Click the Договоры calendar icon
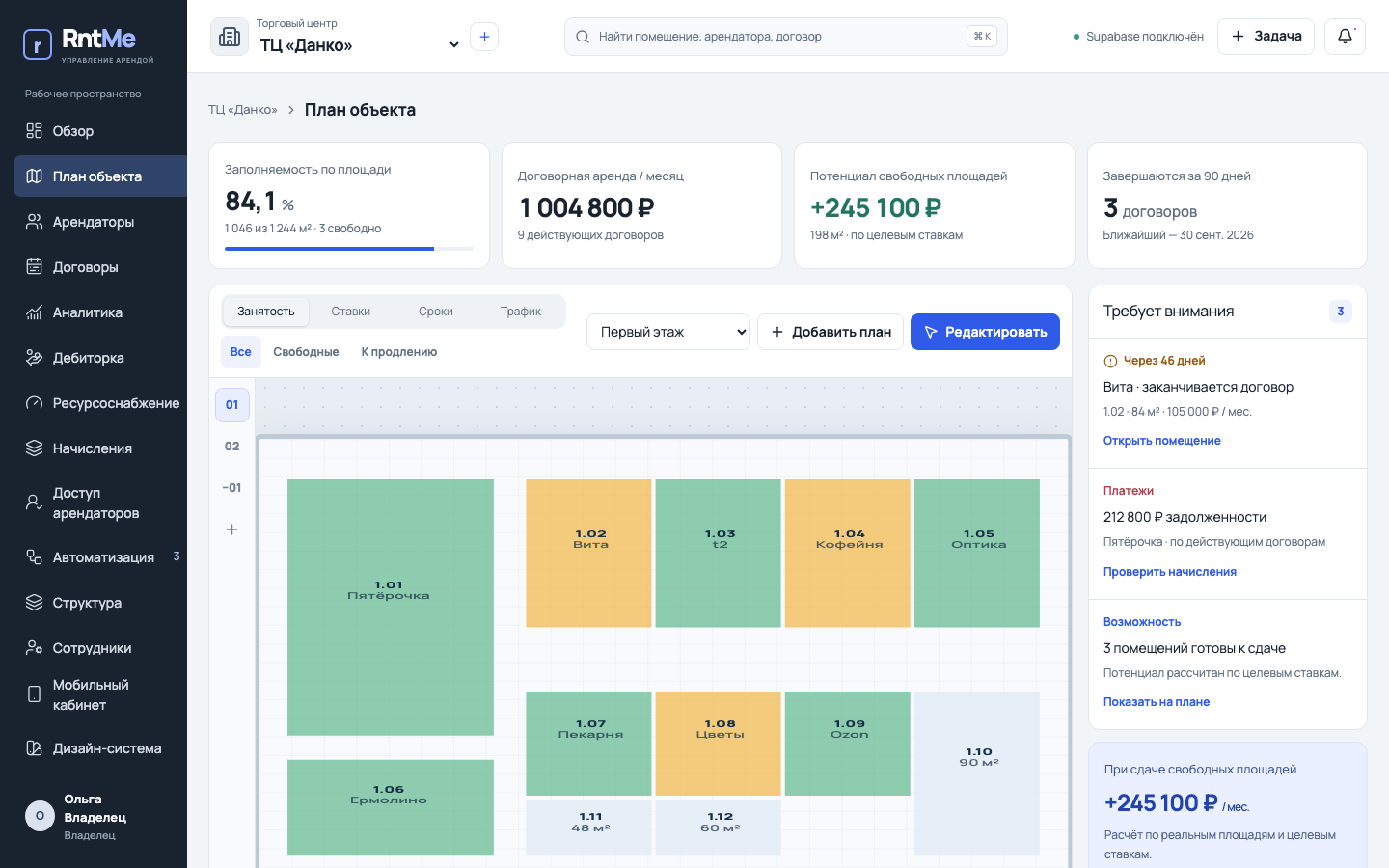The height and width of the screenshot is (868, 1389). (34, 267)
